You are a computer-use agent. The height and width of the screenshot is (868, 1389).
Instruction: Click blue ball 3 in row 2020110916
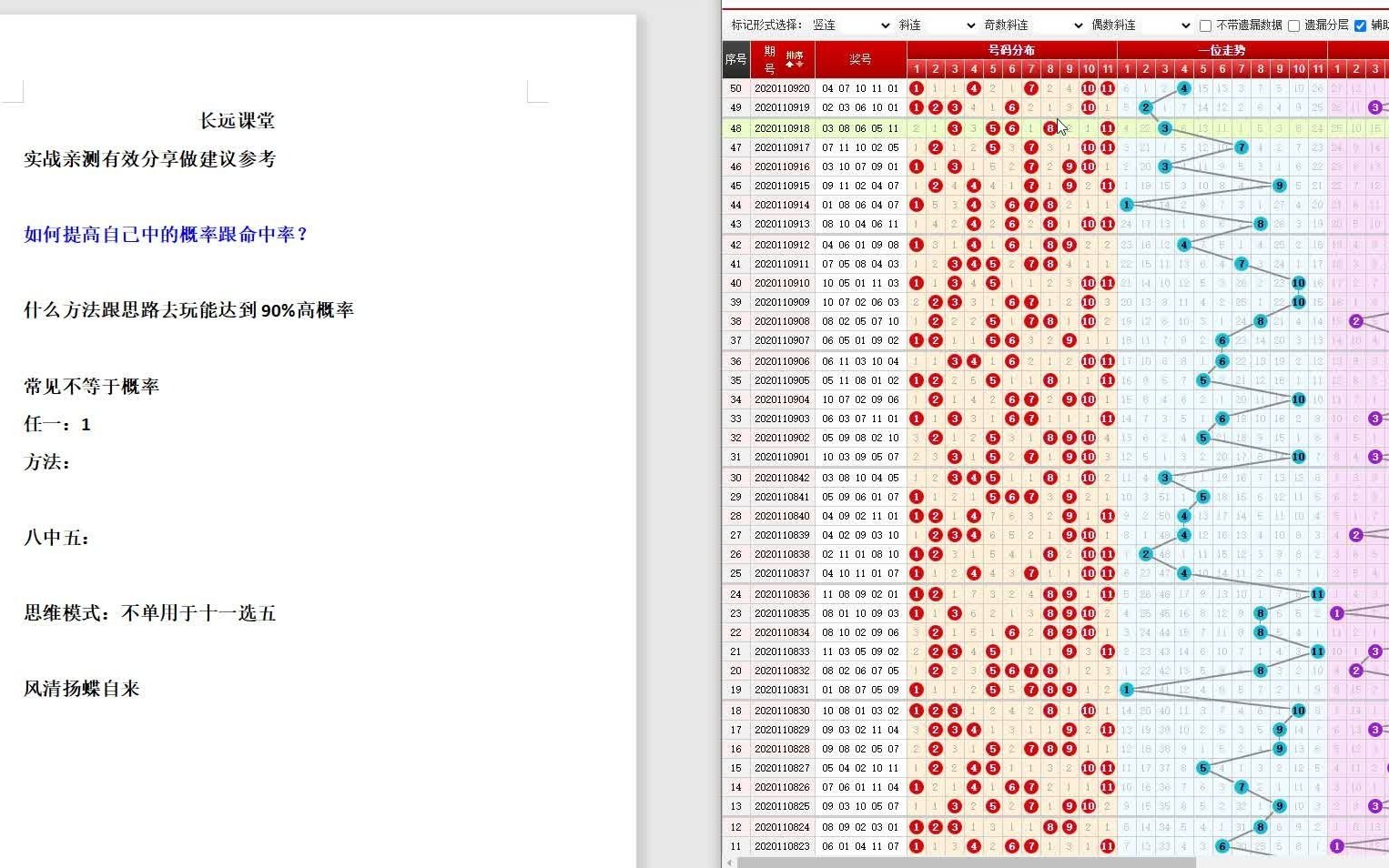click(x=1164, y=167)
